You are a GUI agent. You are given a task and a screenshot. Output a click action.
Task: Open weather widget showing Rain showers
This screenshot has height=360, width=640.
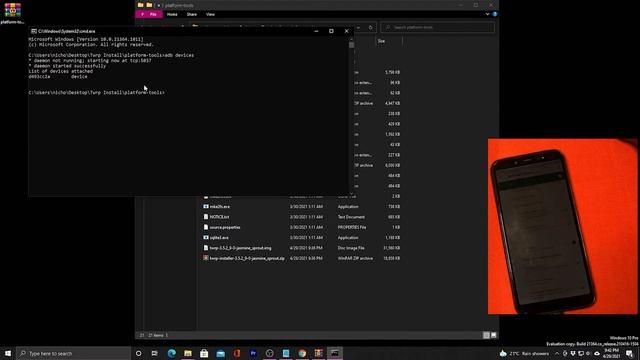click(x=524, y=353)
